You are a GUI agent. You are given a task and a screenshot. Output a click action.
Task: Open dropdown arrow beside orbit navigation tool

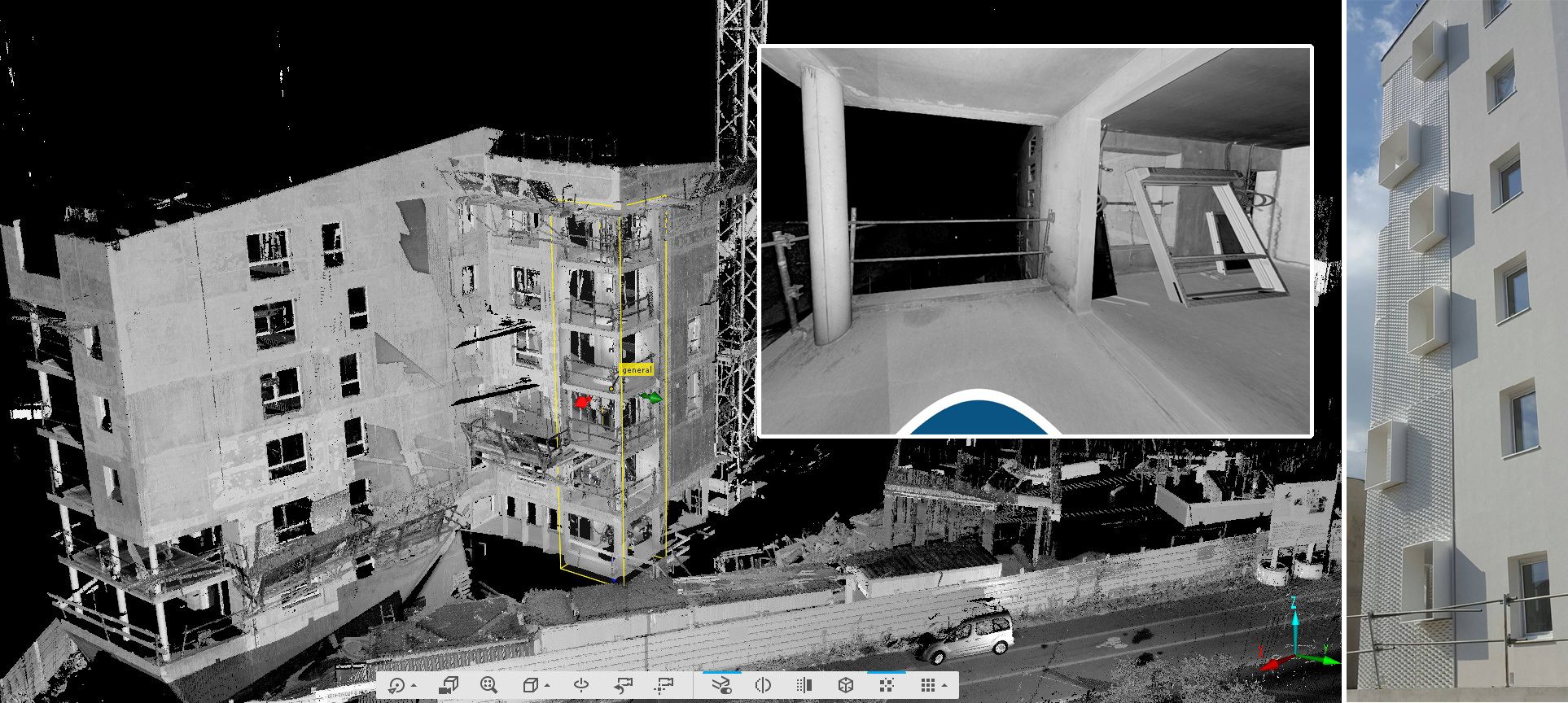414,686
